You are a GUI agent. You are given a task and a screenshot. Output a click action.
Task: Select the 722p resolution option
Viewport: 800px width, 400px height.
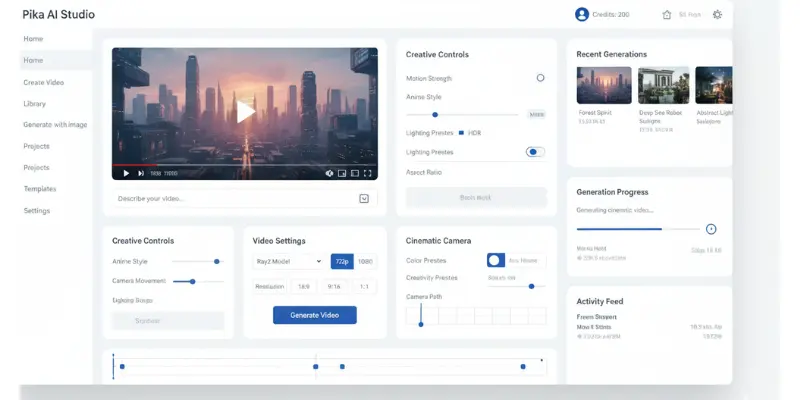pyautogui.click(x=342, y=261)
